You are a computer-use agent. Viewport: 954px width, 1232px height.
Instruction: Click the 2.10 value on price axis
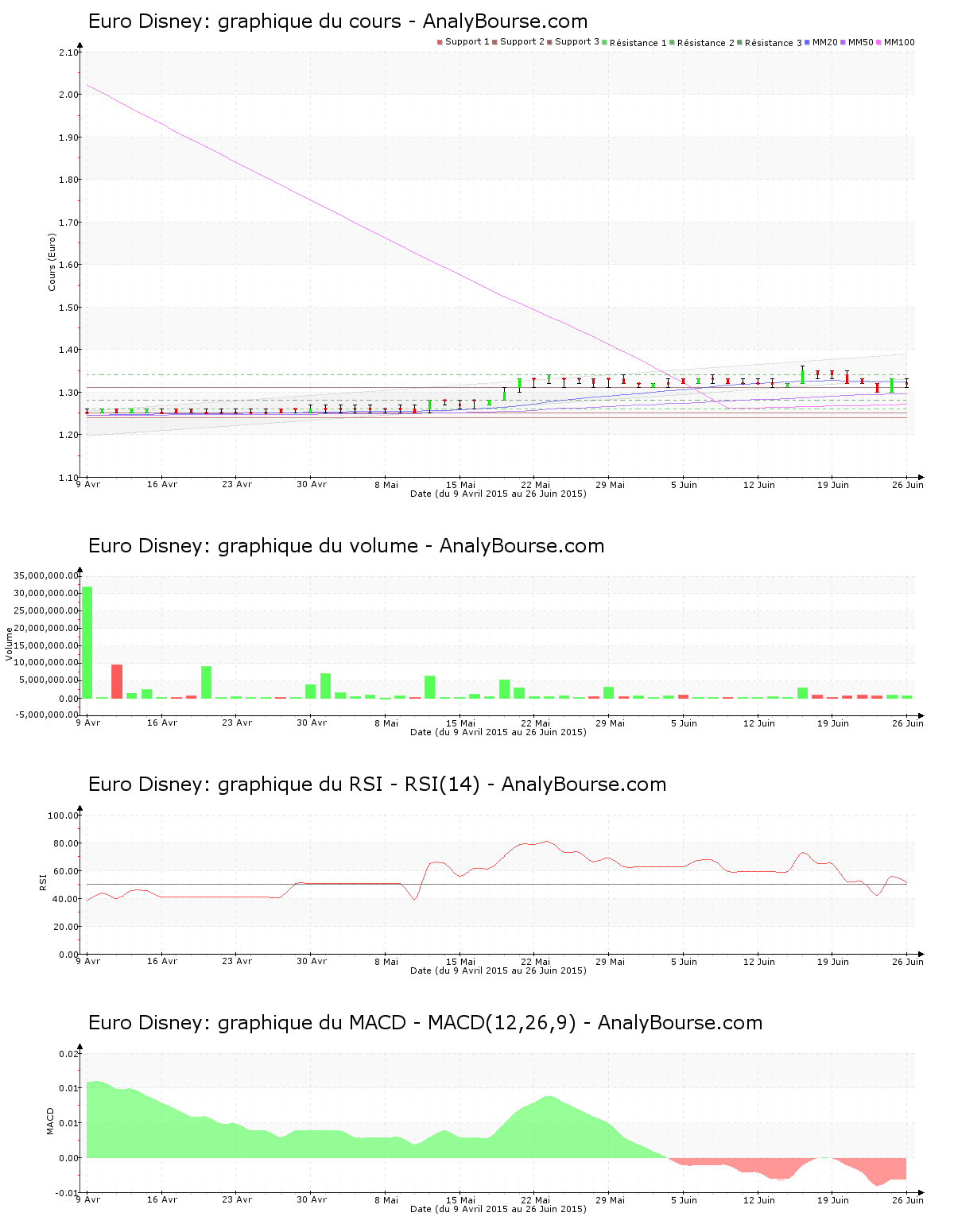69,53
